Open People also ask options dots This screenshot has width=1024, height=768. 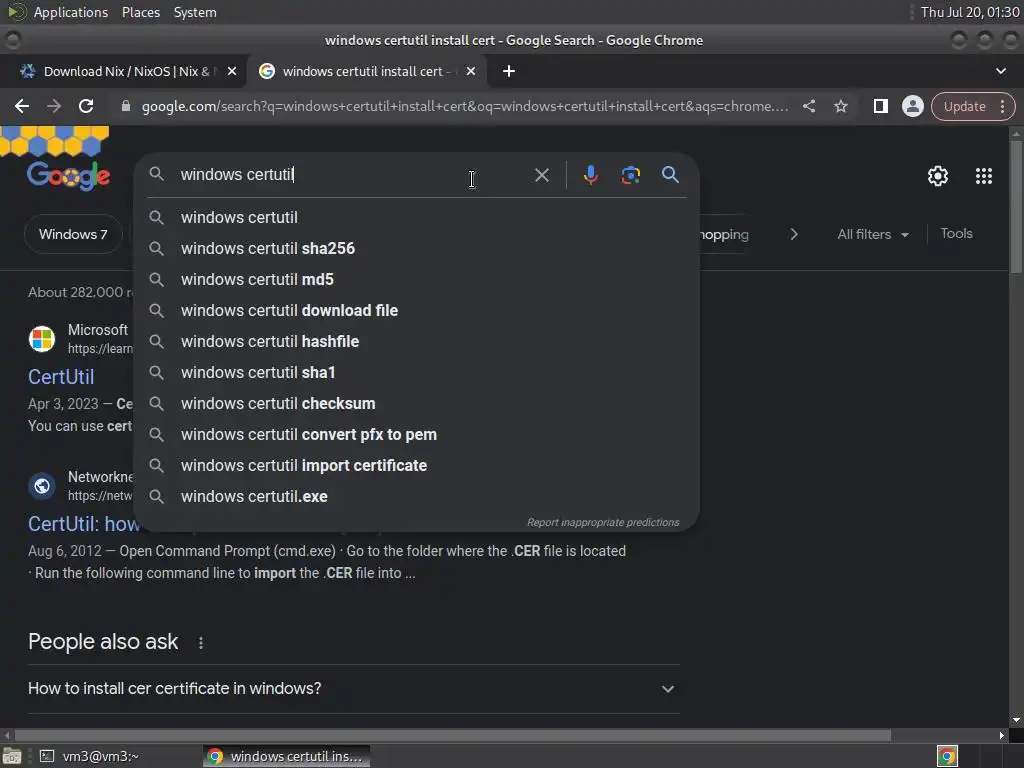pyautogui.click(x=201, y=643)
